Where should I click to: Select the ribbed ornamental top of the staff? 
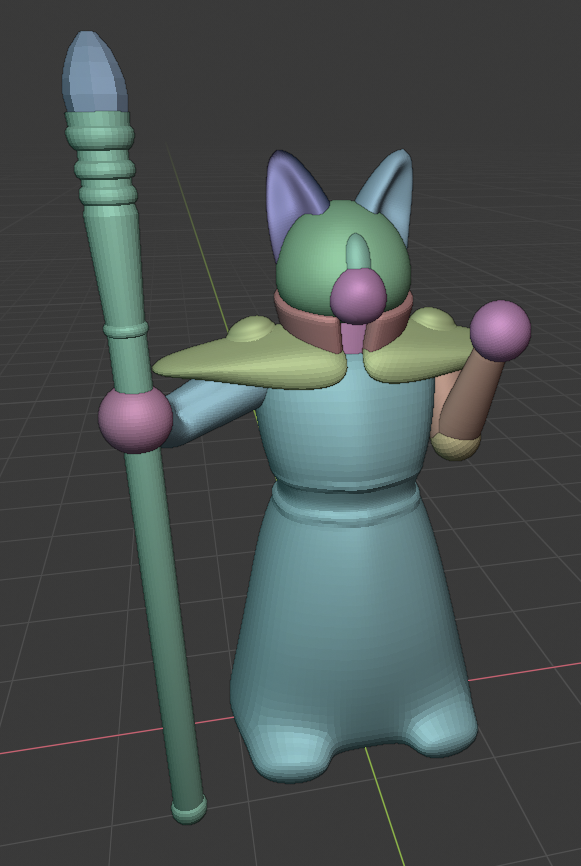(104, 157)
